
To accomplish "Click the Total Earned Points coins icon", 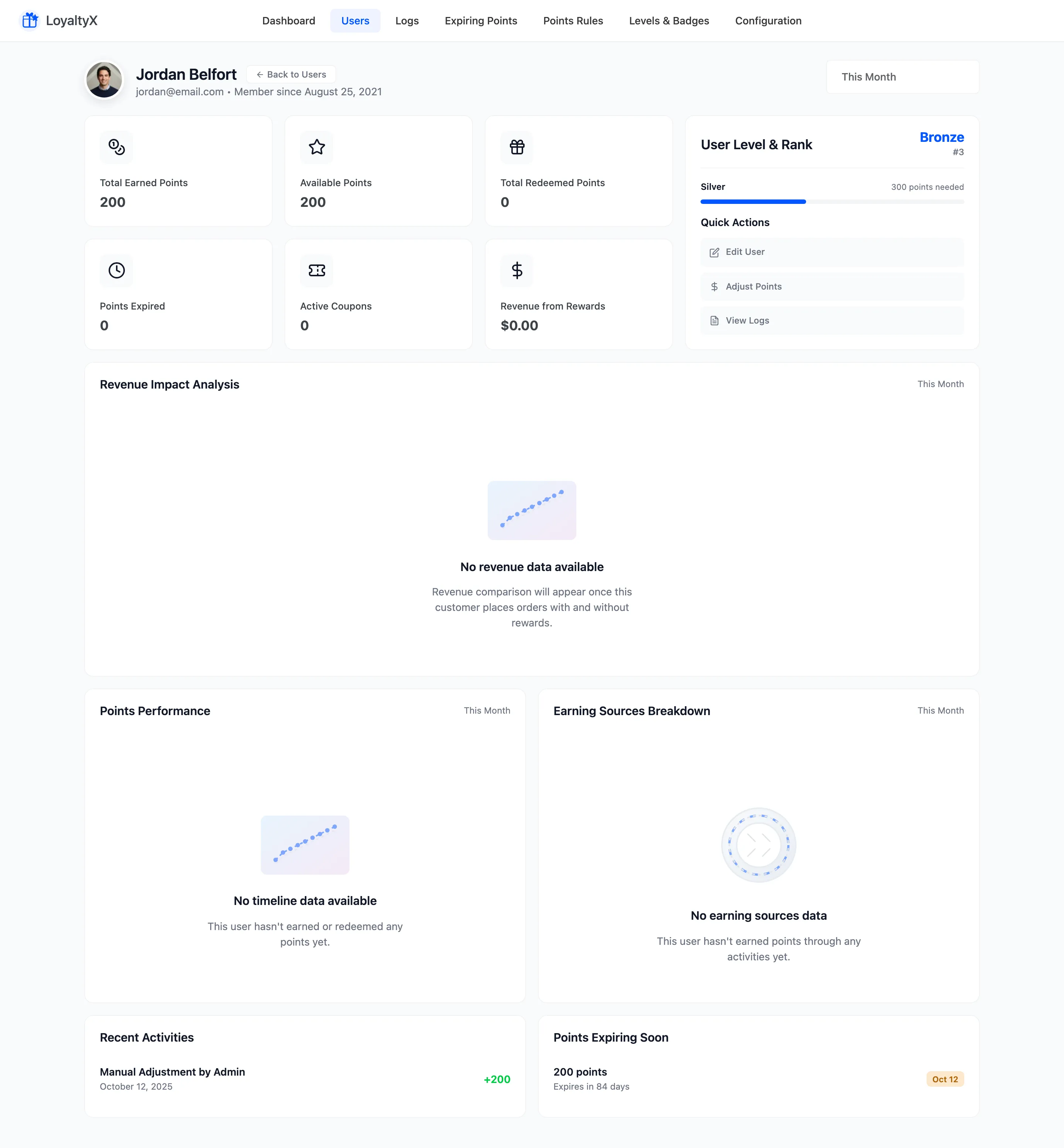I will point(116,147).
